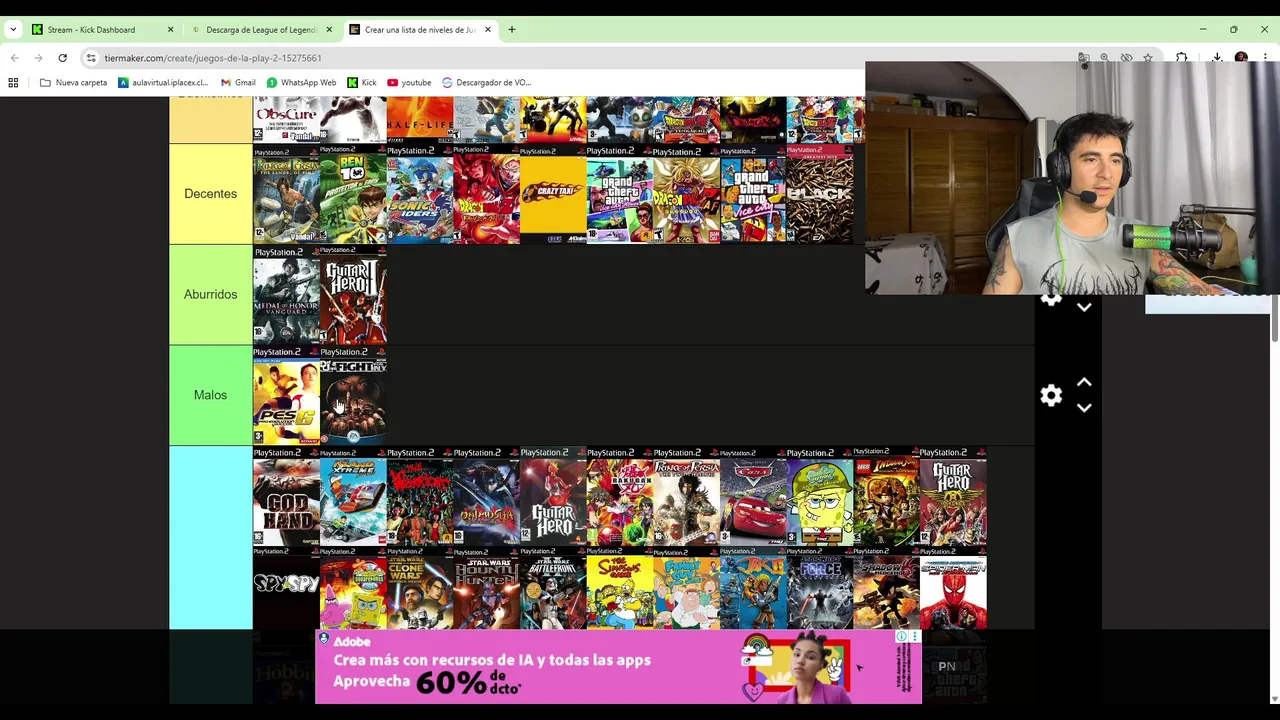Select the LEGO Indiana Jones cover
The image size is (1280, 720).
(887, 496)
